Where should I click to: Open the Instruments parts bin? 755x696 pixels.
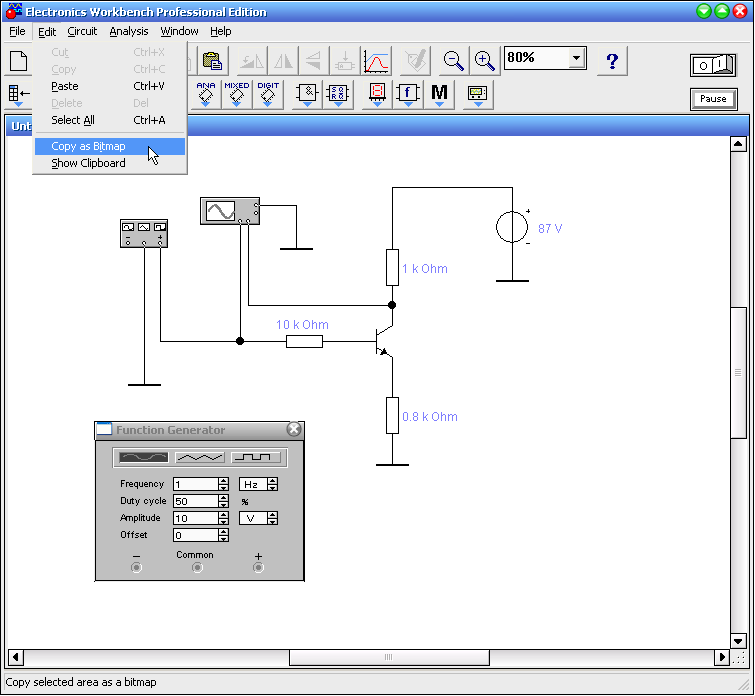(x=478, y=94)
